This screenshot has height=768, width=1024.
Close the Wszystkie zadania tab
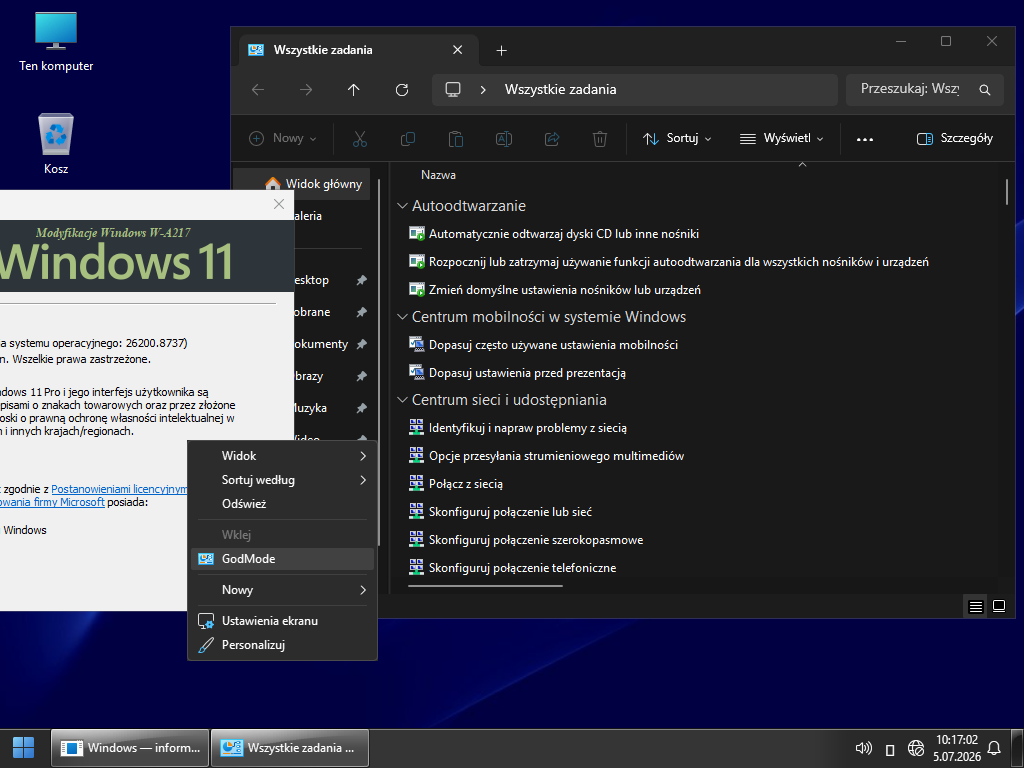point(458,50)
